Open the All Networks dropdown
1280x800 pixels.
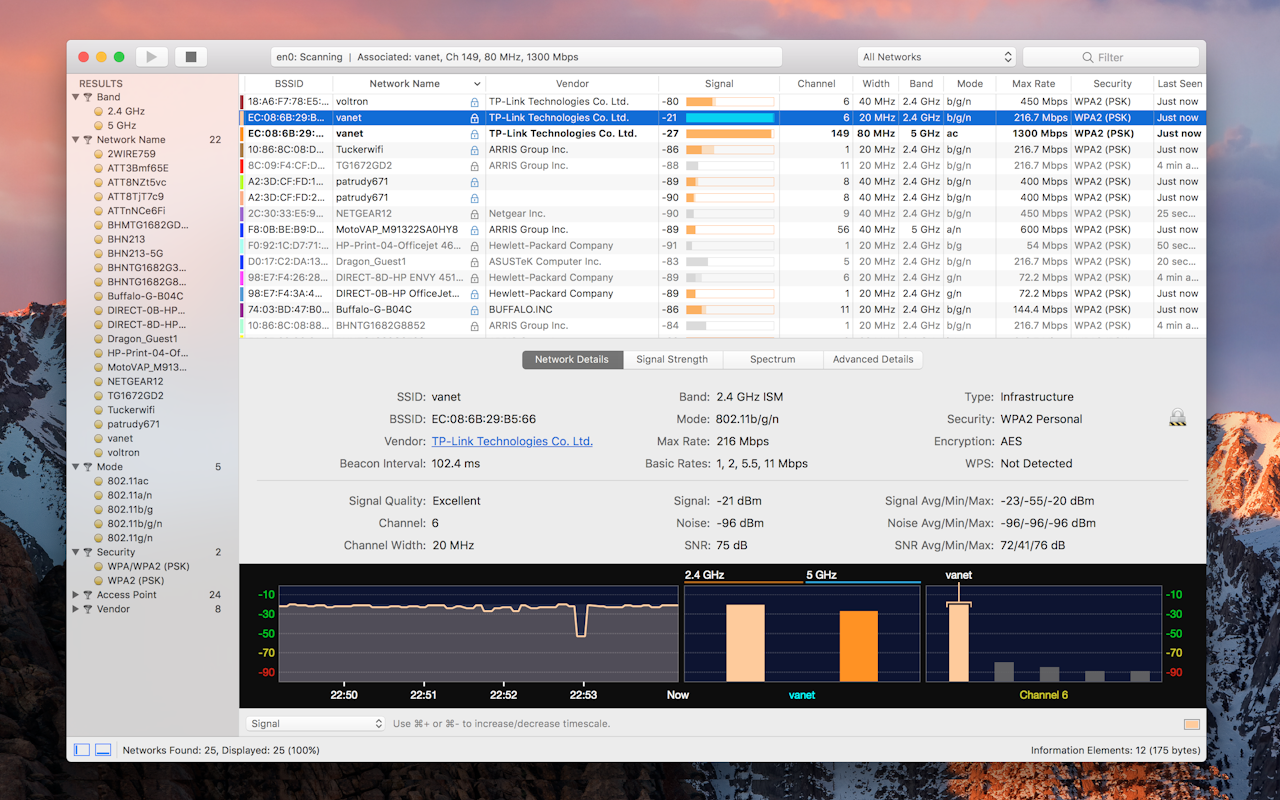click(x=936, y=56)
